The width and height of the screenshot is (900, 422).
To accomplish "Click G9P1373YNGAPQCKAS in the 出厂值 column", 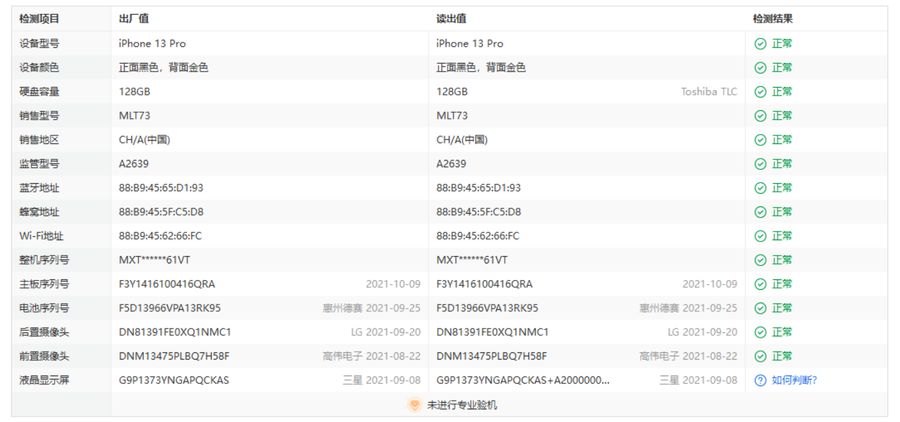I will (x=174, y=381).
